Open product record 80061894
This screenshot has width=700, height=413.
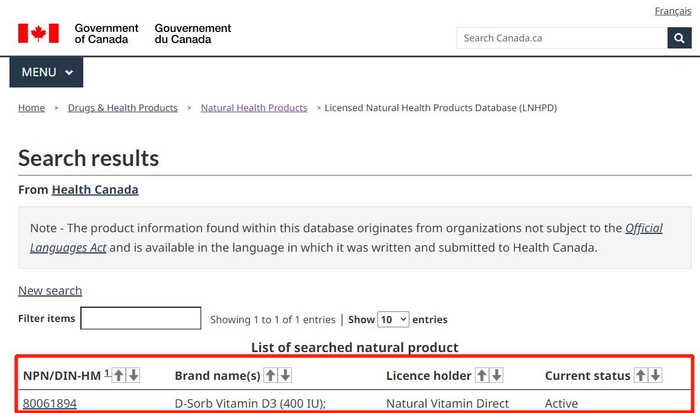coord(49,404)
